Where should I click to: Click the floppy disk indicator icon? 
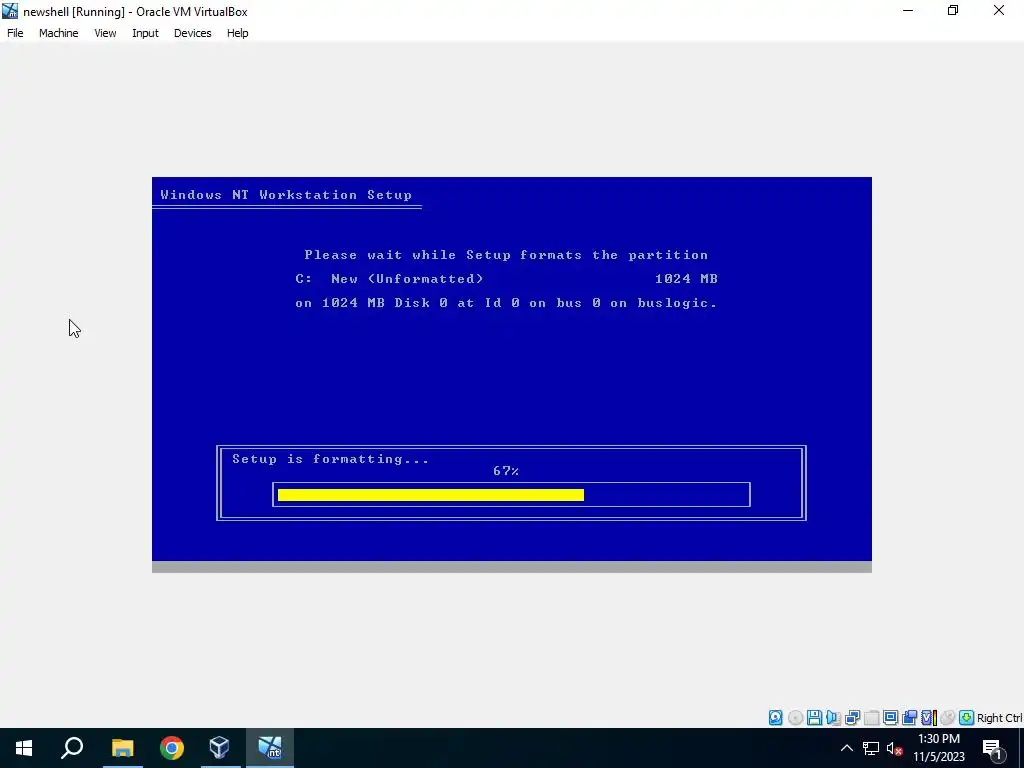pyautogui.click(x=814, y=718)
